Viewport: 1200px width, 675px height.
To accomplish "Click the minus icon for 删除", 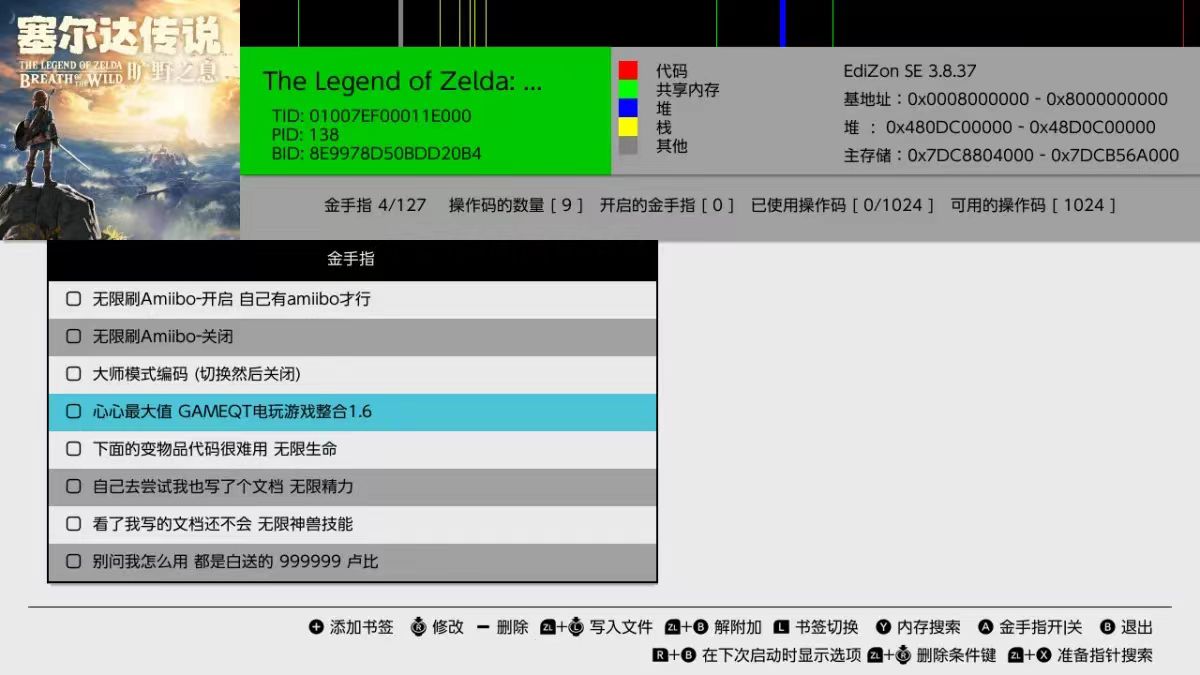I will coord(483,627).
